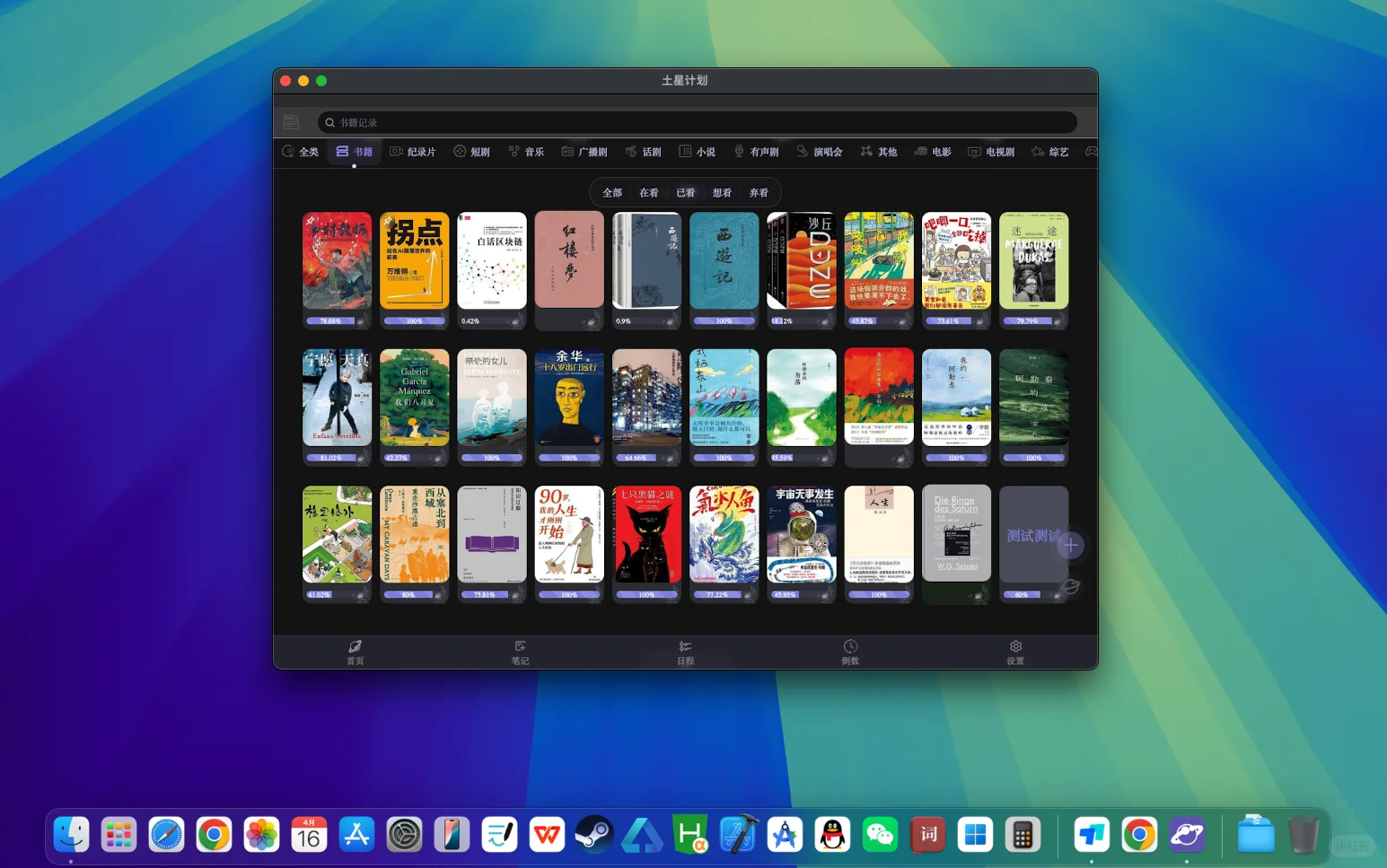The image size is (1387, 868).
Task: Open the 有声剧 category tab
Action: pyautogui.click(x=757, y=152)
